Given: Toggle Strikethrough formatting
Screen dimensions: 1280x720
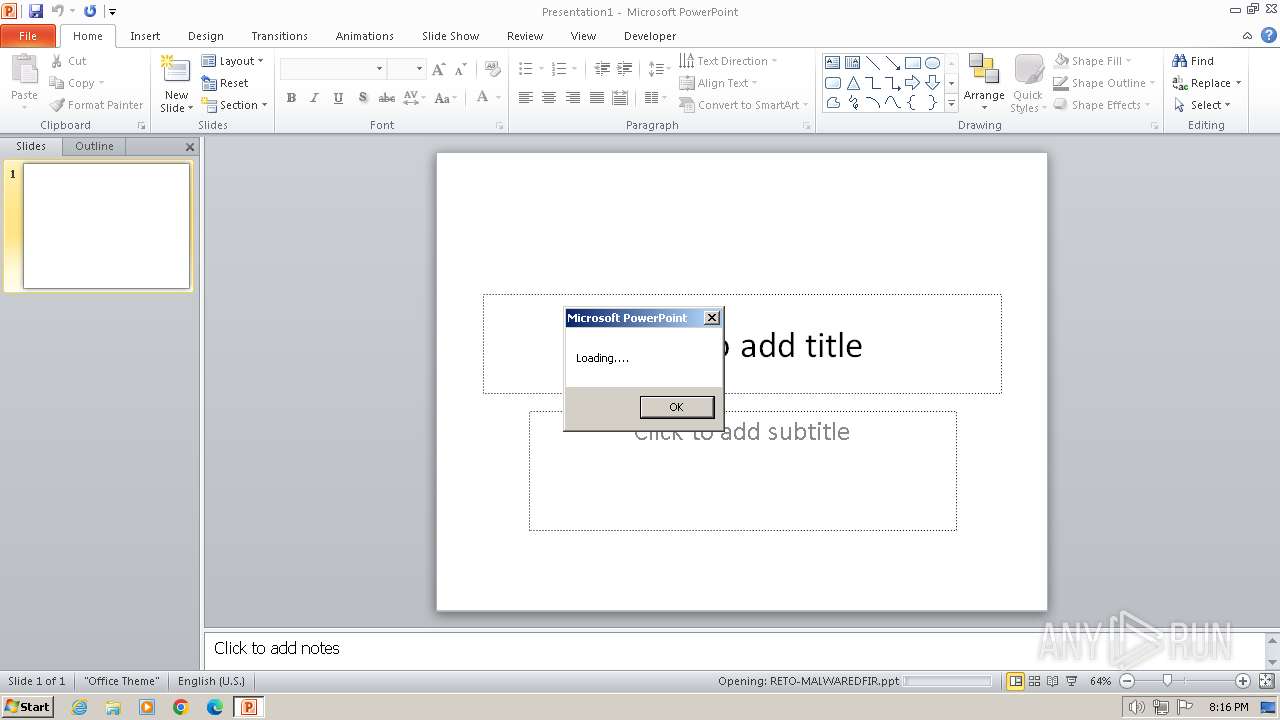Looking at the screenshot, I should [386, 98].
